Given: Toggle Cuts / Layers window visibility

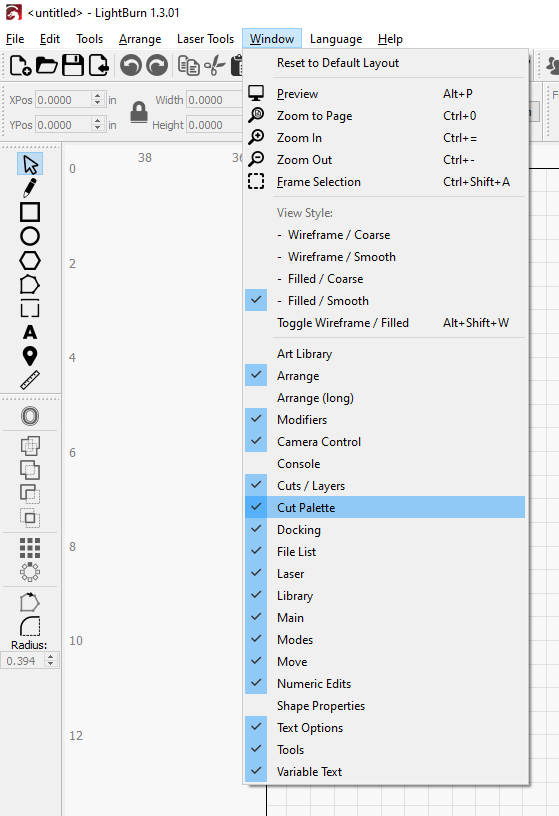Looking at the screenshot, I should click(385, 486).
